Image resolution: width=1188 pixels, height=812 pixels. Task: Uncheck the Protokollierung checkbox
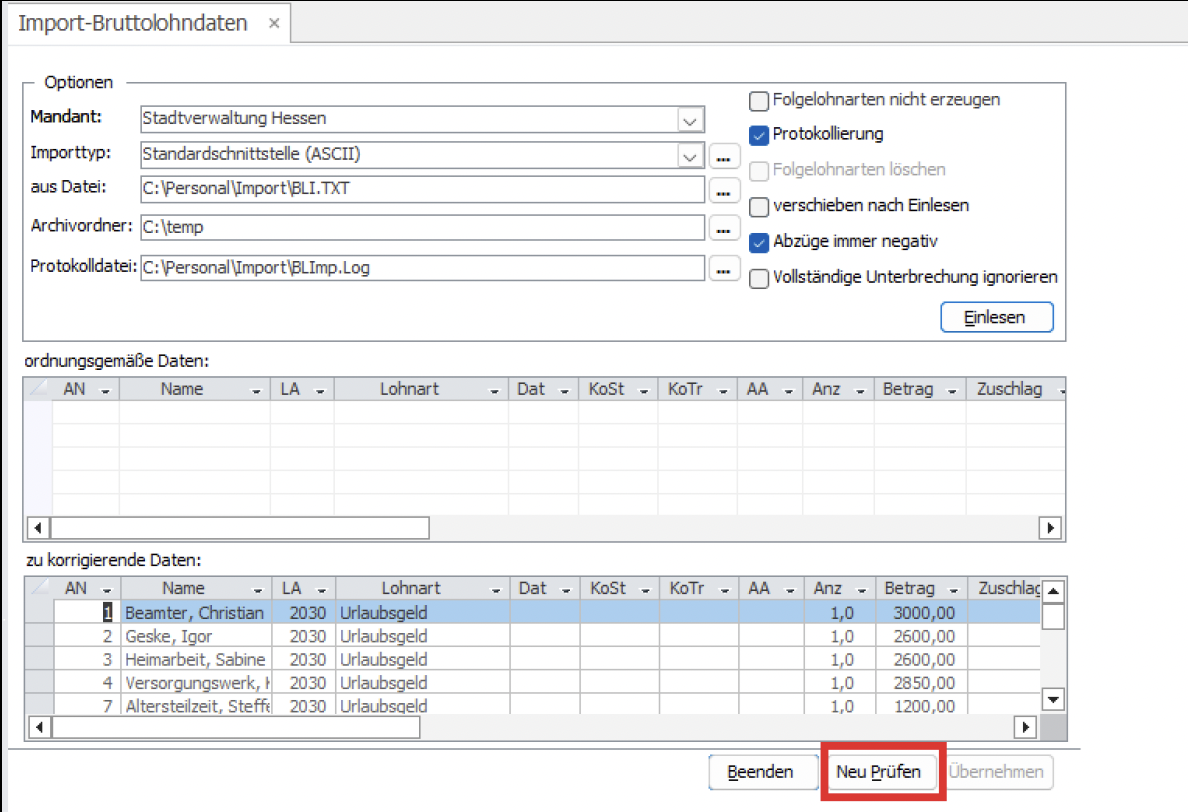pyautogui.click(x=758, y=136)
